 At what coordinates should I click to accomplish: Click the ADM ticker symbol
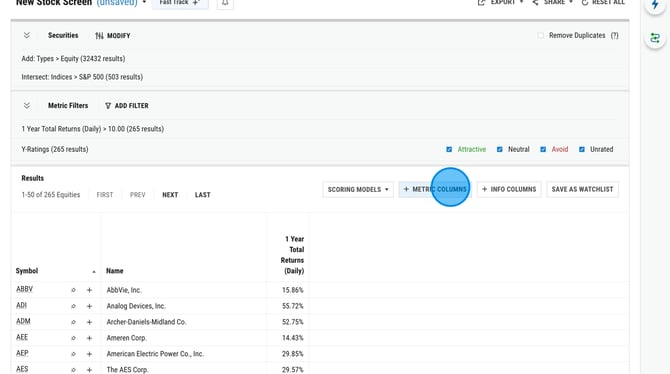click(x=23, y=321)
